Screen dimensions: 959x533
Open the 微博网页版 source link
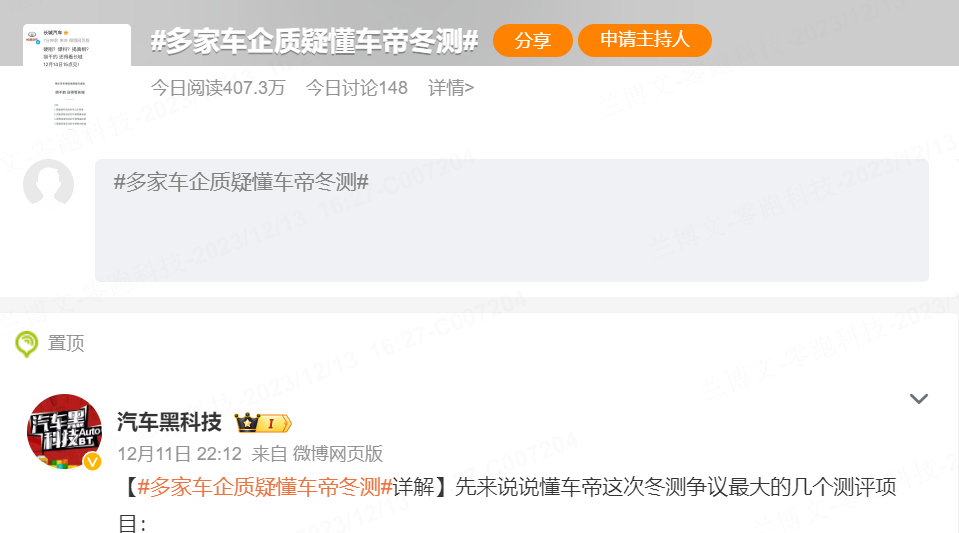338,454
